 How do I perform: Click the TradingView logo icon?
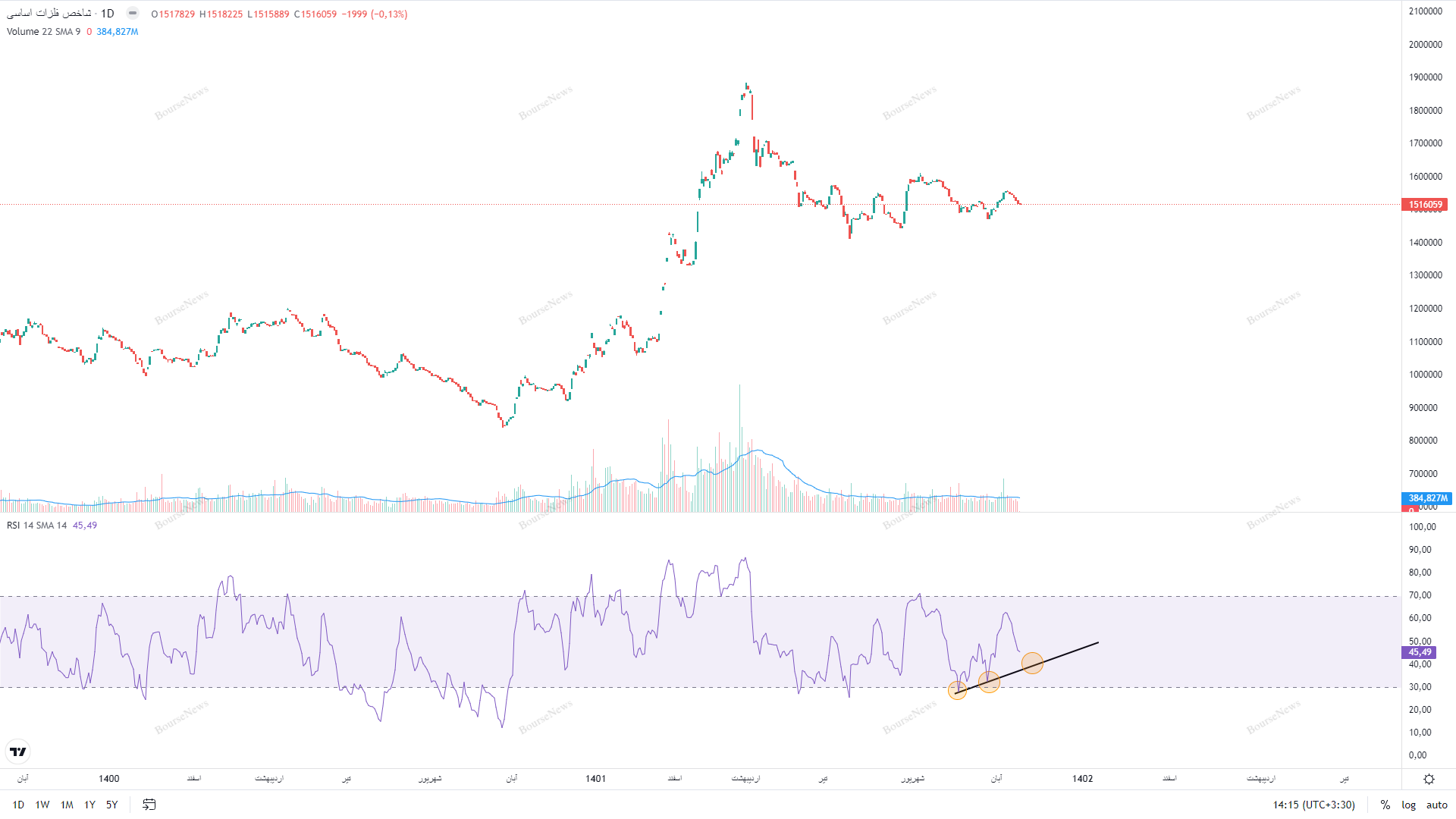tap(18, 752)
